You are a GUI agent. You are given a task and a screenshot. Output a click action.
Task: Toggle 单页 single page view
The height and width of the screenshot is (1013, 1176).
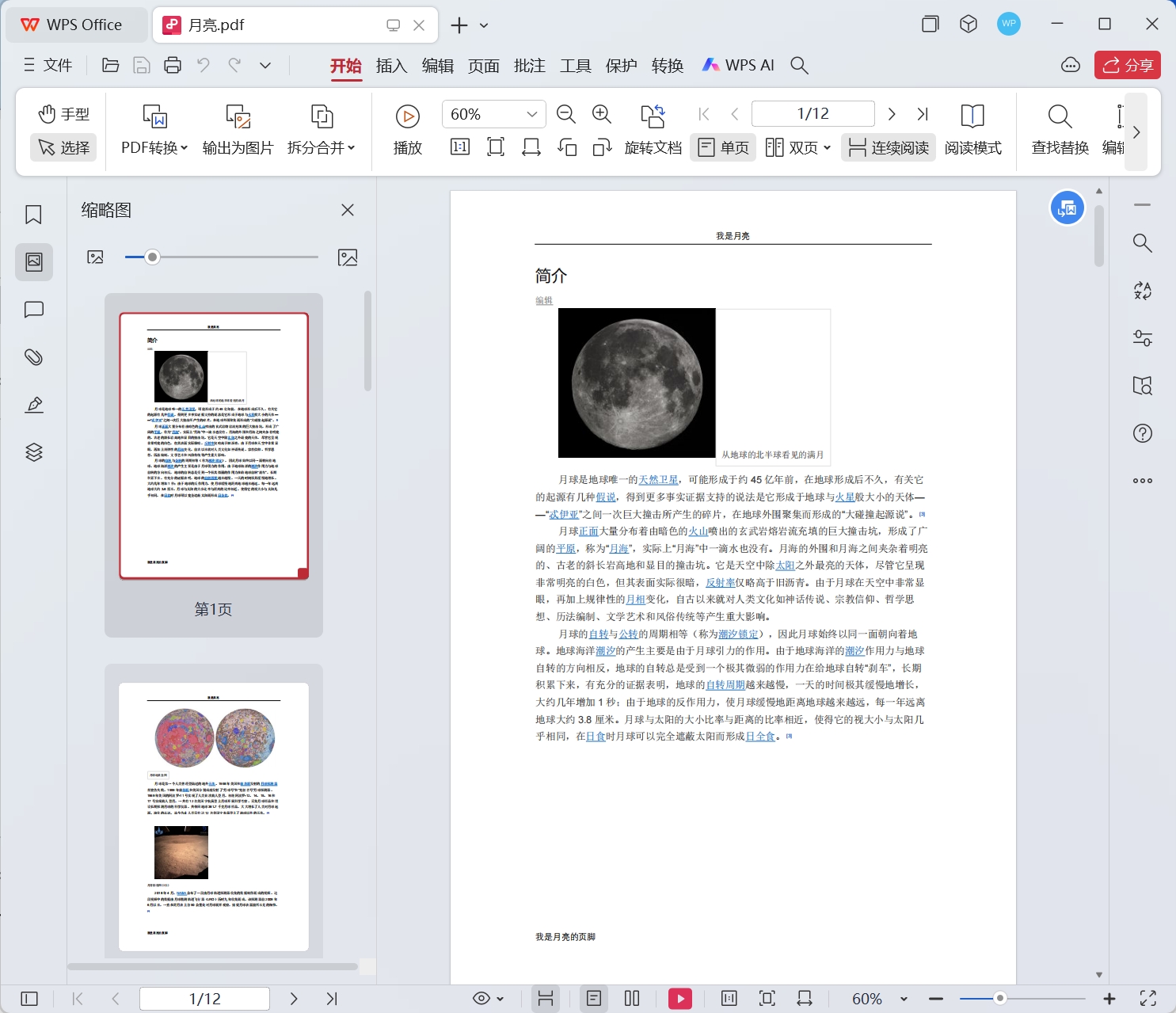pyautogui.click(x=722, y=147)
